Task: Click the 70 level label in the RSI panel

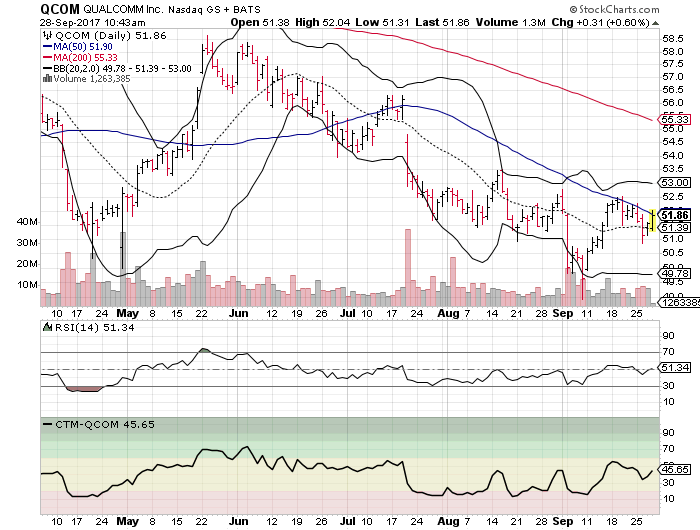Action: [x=668, y=352]
